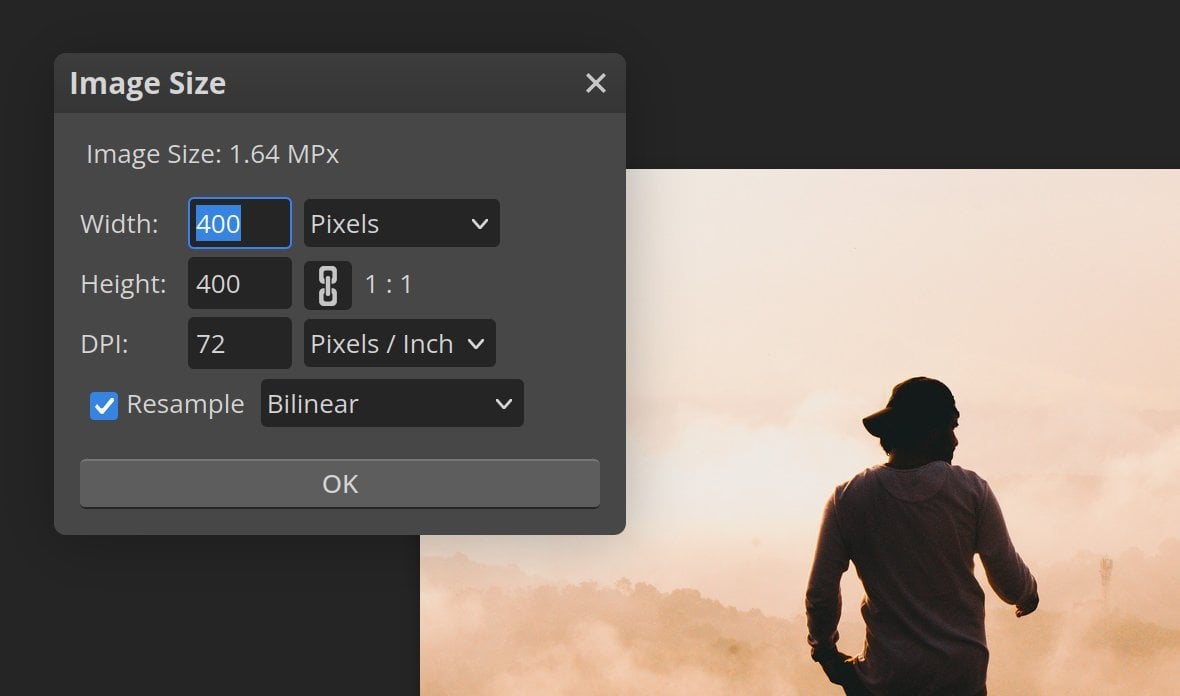This screenshot has height=696, width=1180.
Task: Open the Bilinear resampling method dropdown
Action: point(391,404)
